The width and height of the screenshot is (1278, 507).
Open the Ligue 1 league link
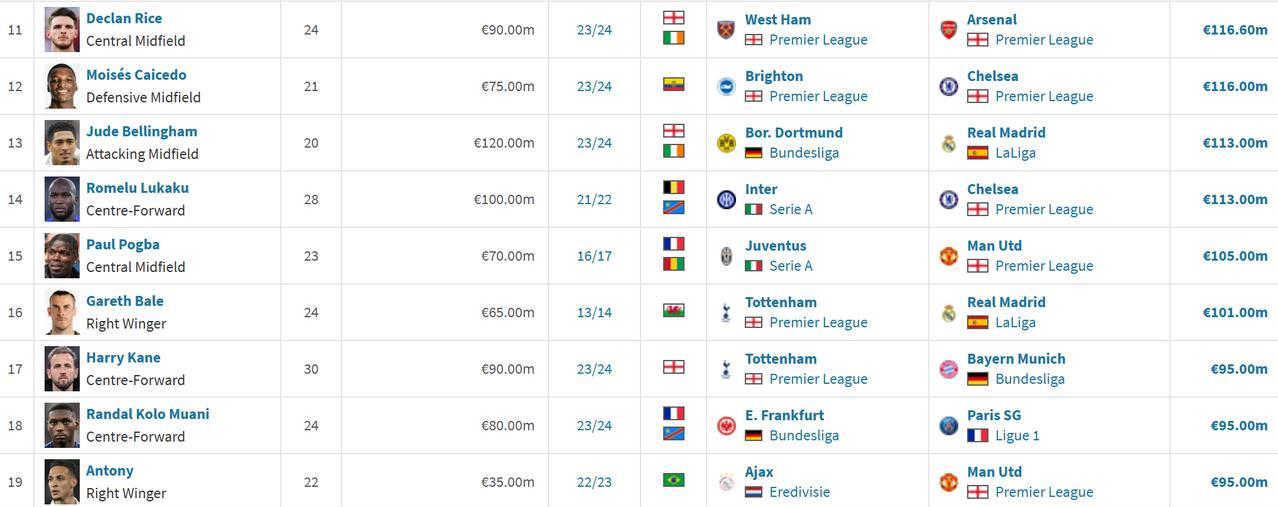pos(1017,435)
